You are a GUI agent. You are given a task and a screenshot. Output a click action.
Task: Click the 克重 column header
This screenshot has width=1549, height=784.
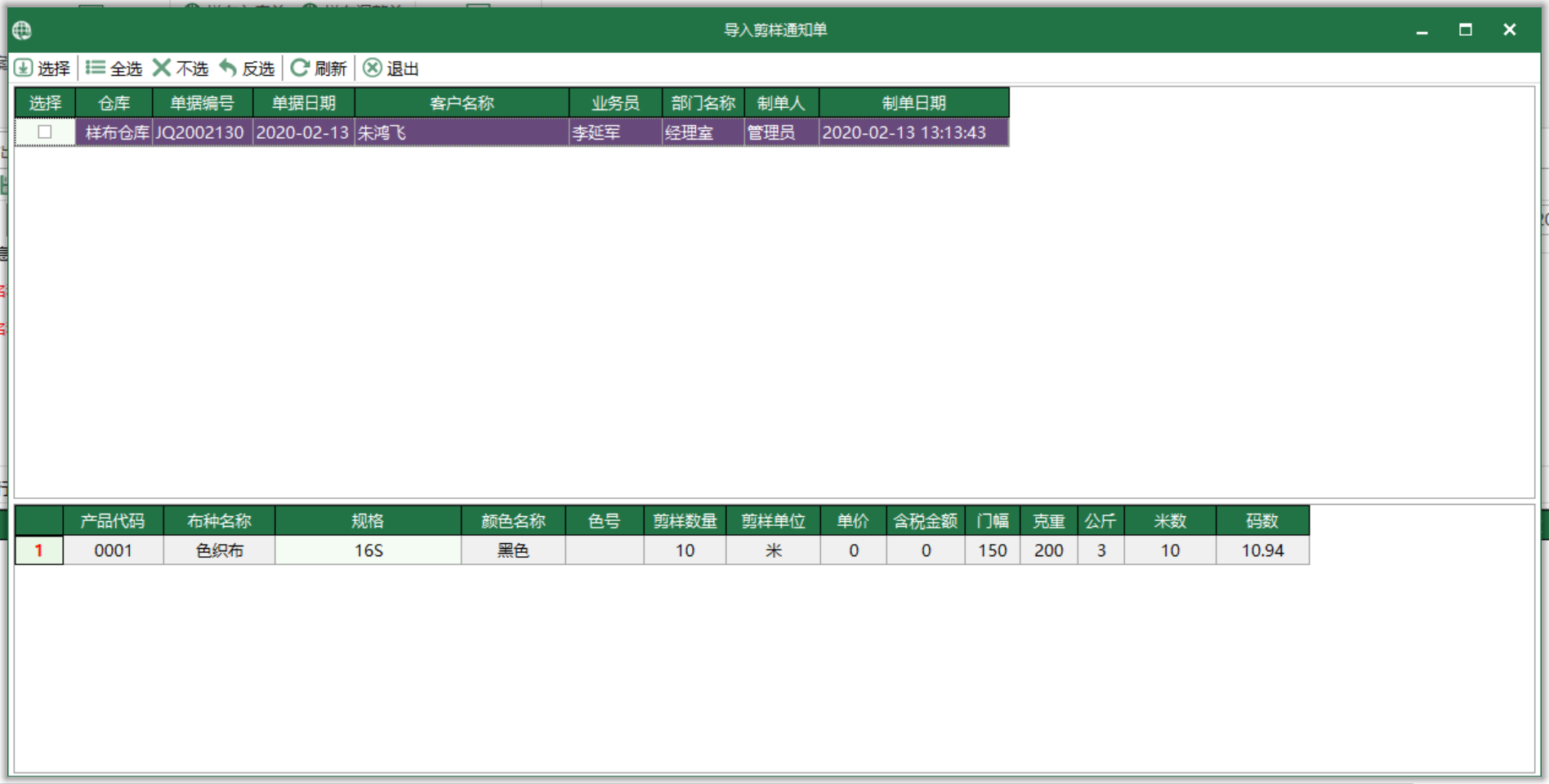pos(1049,521)
